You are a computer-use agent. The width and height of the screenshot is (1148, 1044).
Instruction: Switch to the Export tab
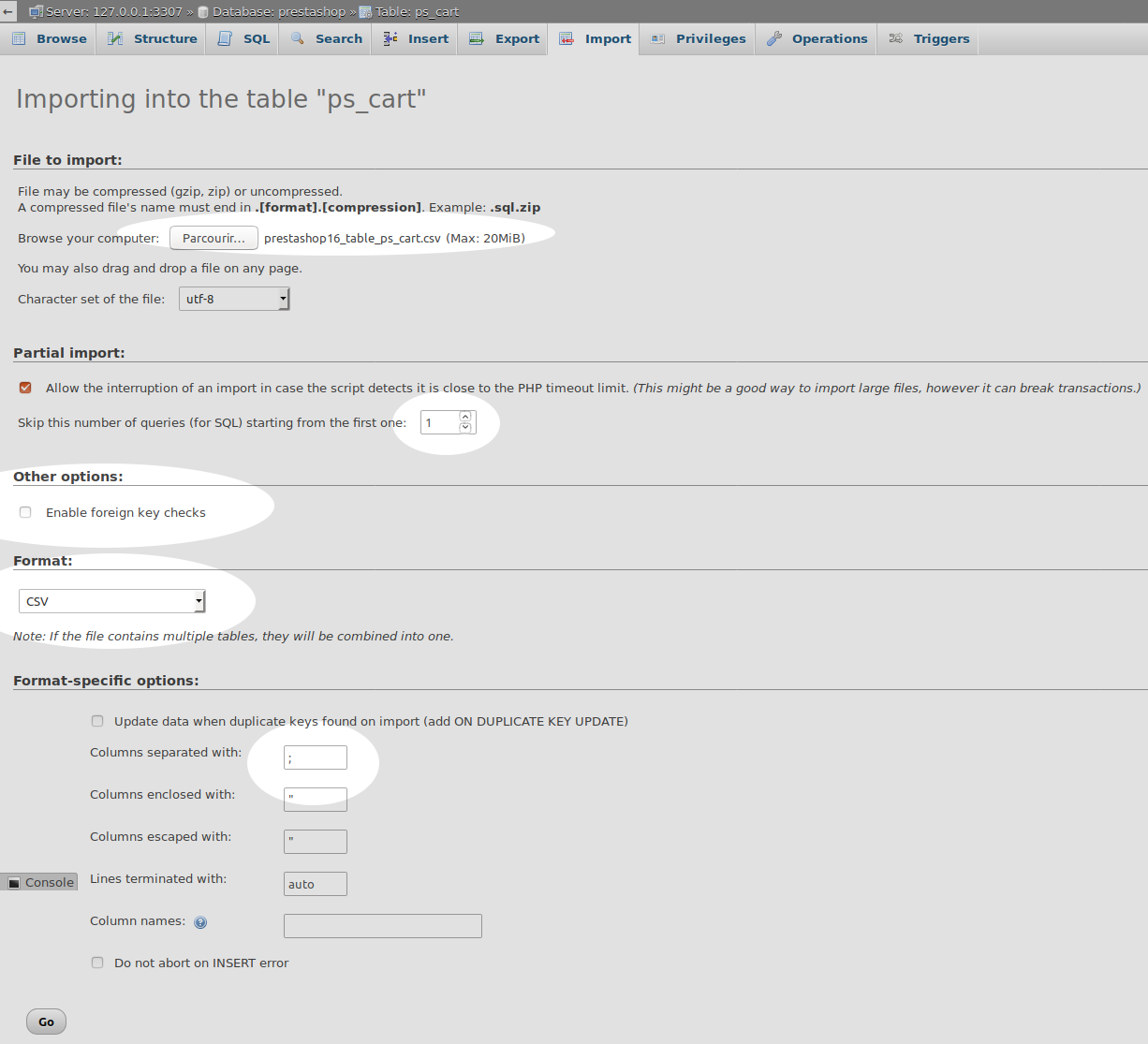[x=504, y=38]
